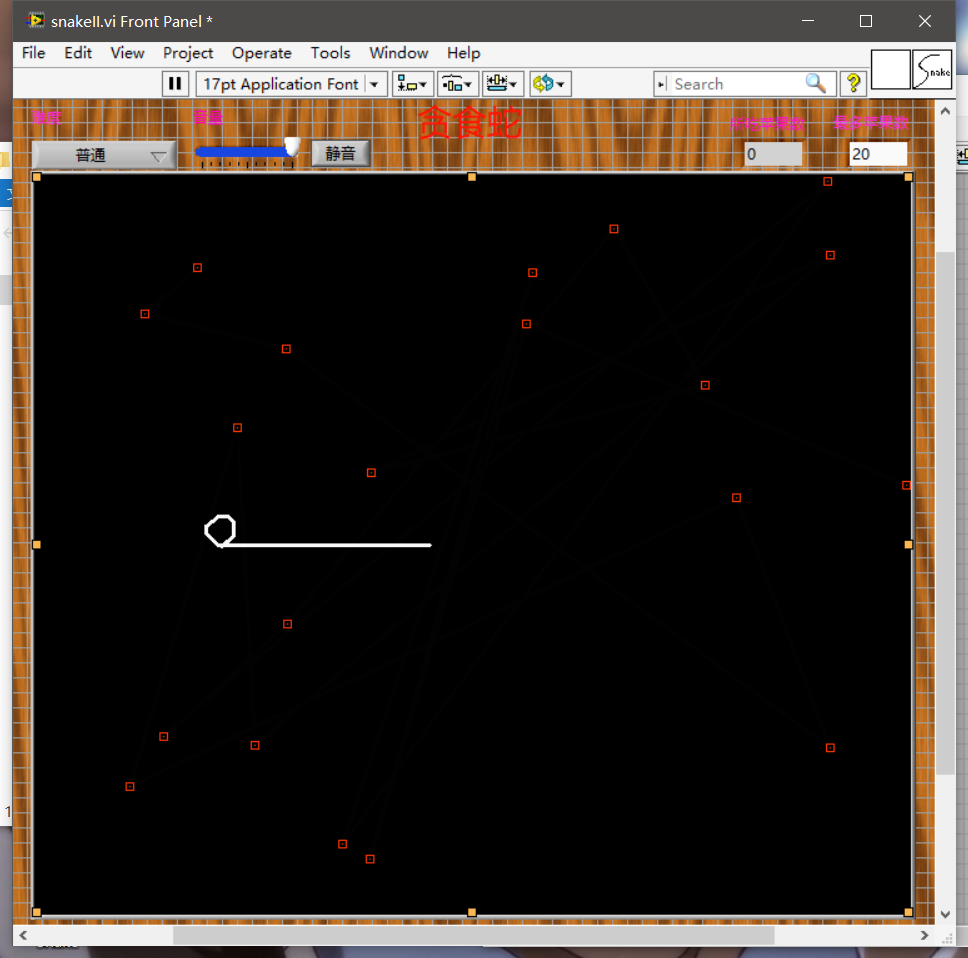Click the Reorder dropdown arrow

[x=561, y=85]
